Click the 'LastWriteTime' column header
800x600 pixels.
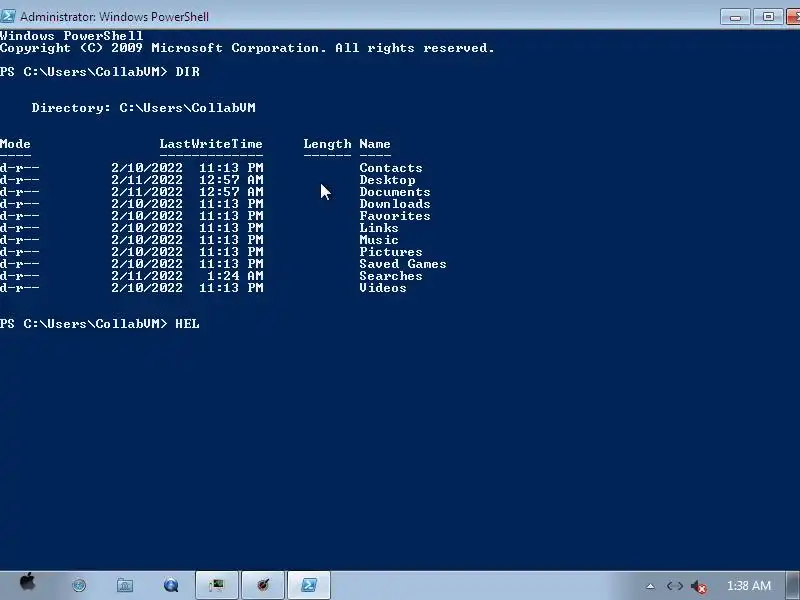click(211, 144)
